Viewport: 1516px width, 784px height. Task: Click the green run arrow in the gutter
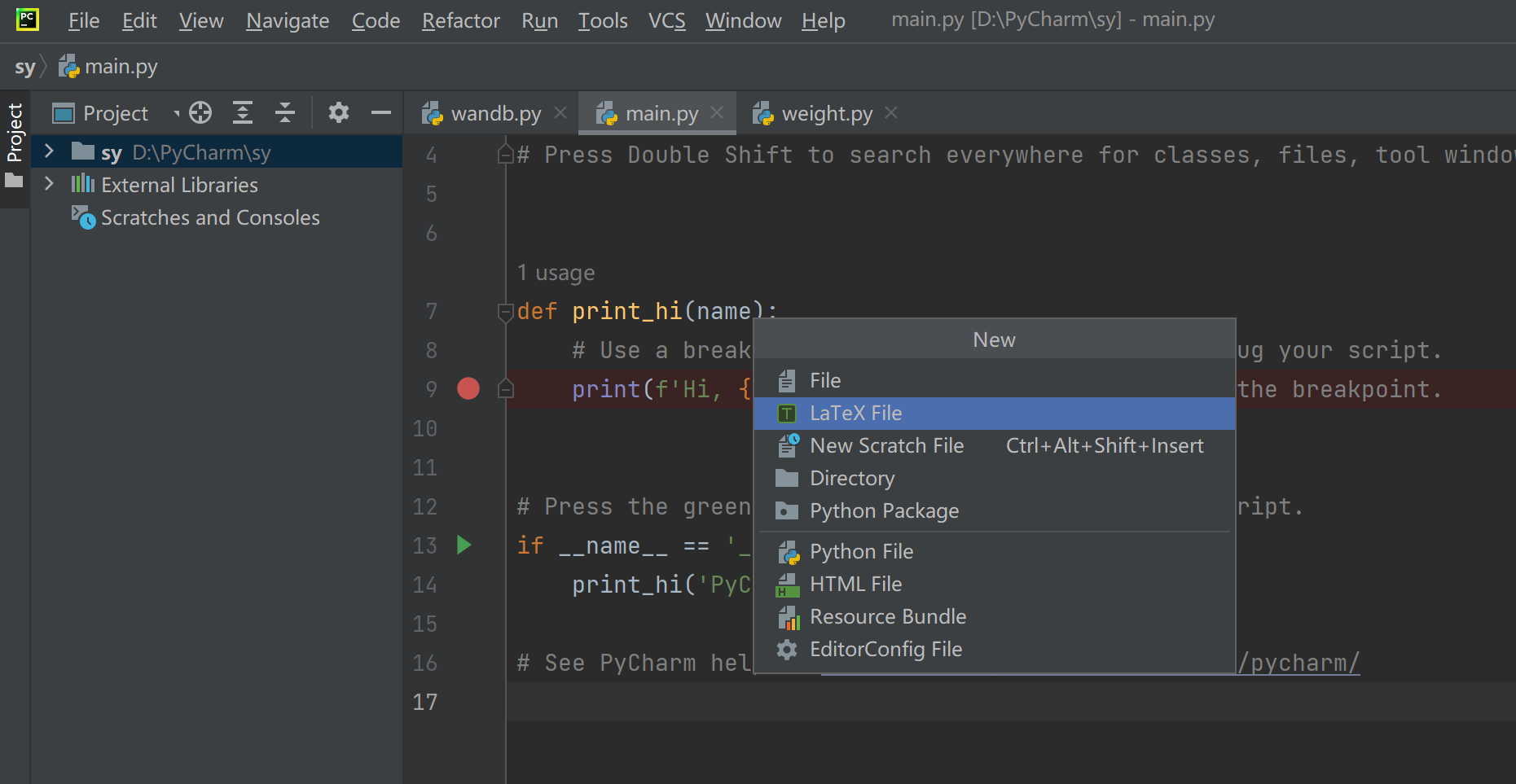click(x=464, y=545)
